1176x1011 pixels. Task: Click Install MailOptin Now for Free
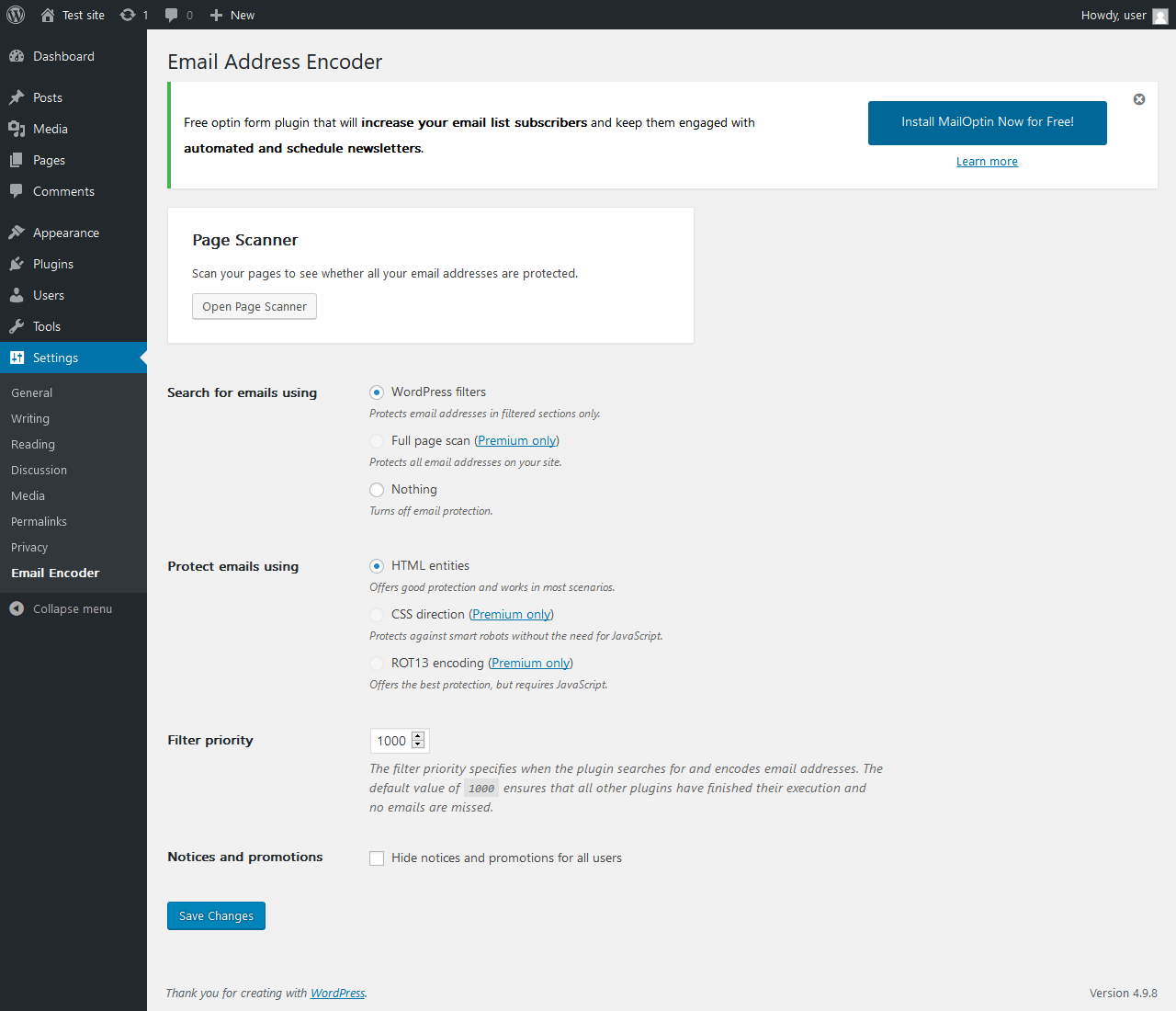[x=987, y=122]
